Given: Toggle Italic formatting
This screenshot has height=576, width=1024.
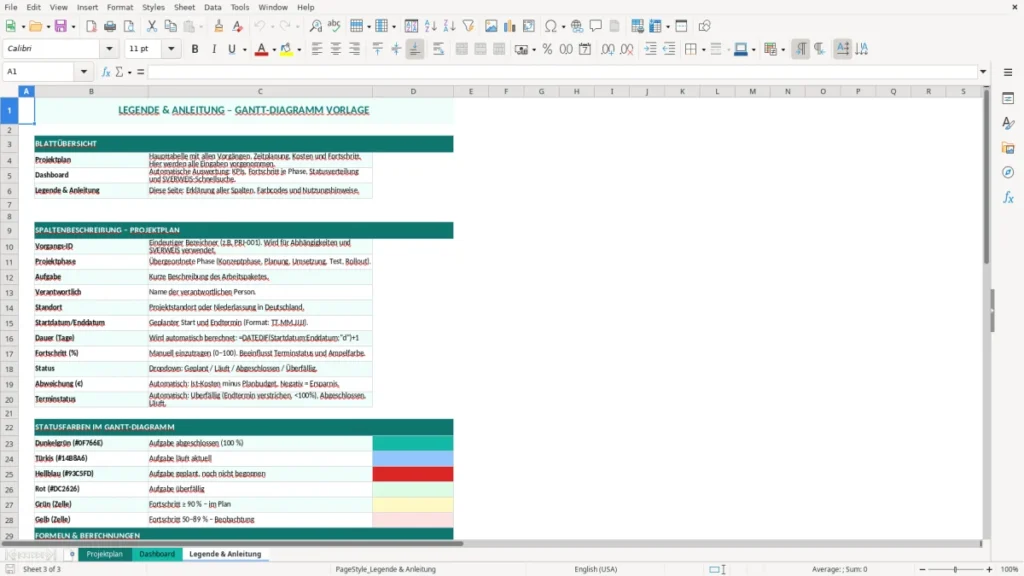Looking at the screenshot, I should 214,49.
